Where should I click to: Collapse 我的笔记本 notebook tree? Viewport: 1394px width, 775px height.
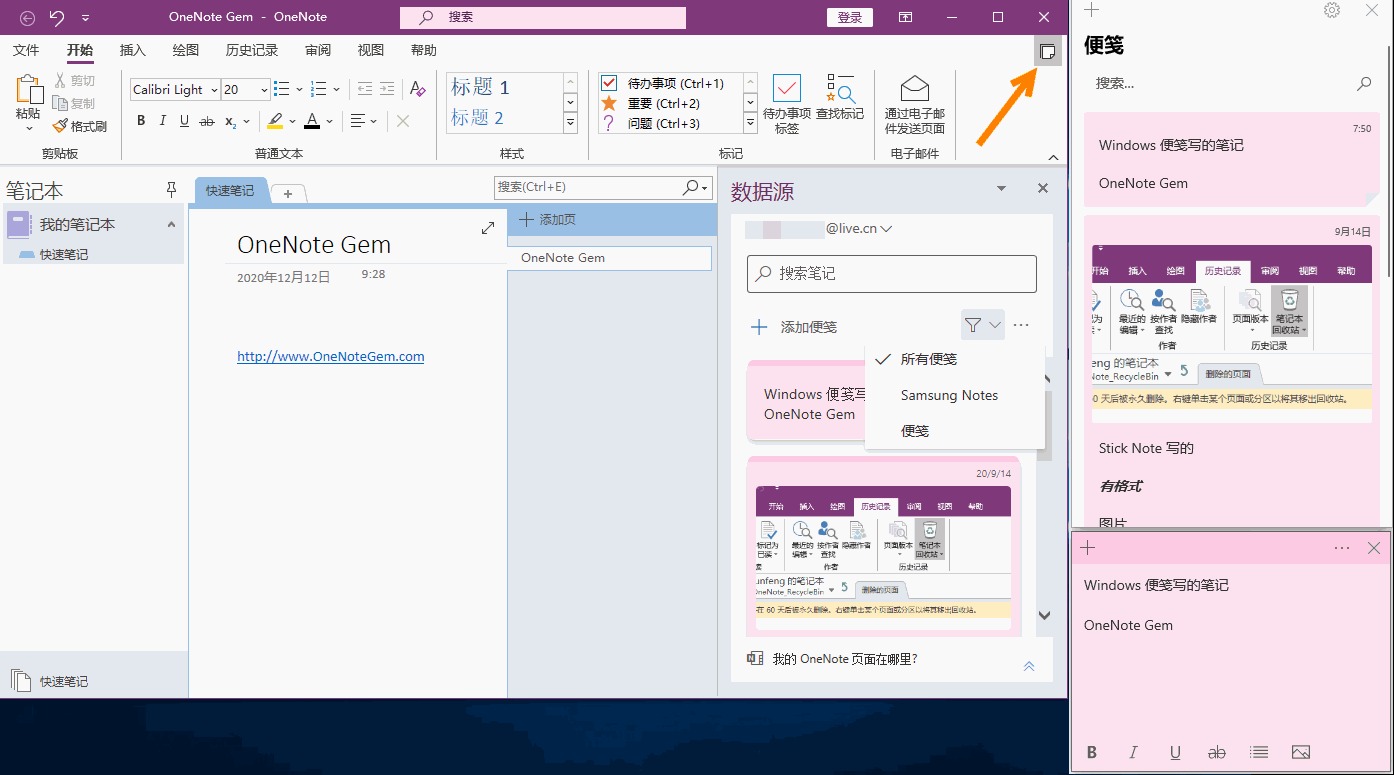171,225
